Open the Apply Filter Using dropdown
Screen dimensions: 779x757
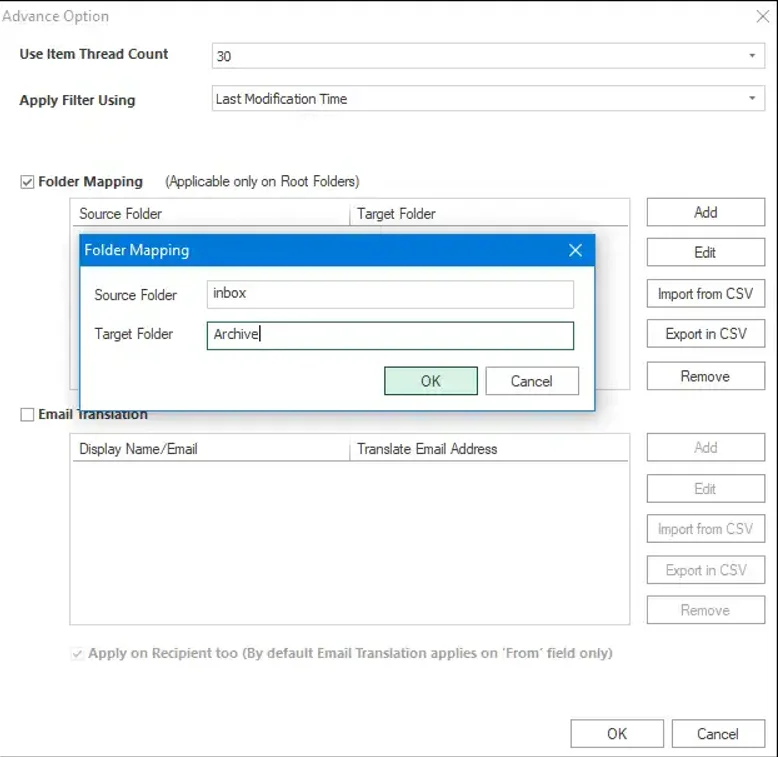[x=752, y=98]
